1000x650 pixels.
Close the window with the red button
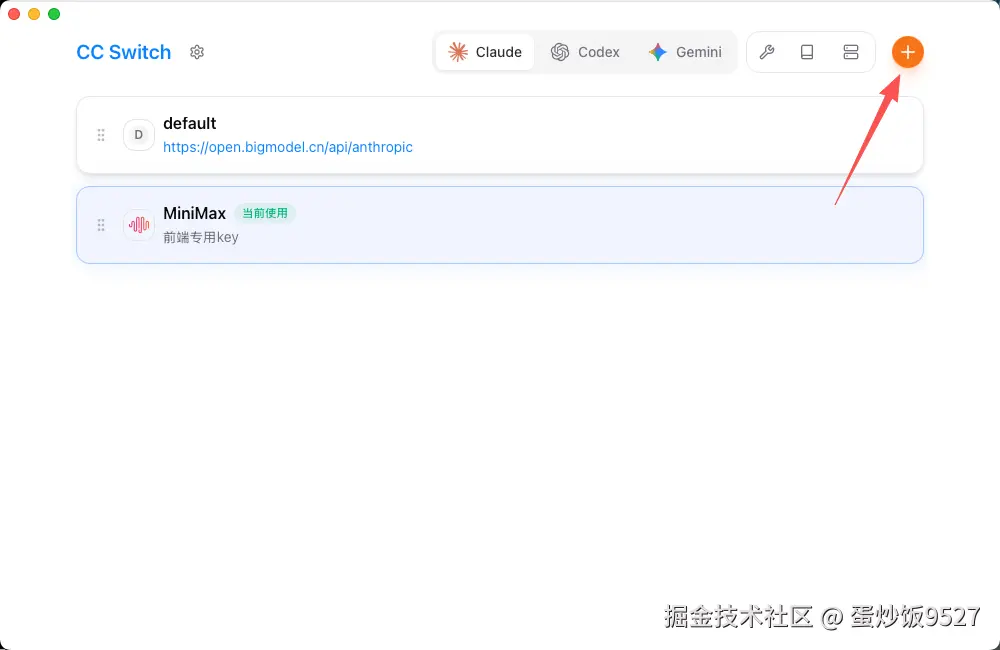point(14,14)
